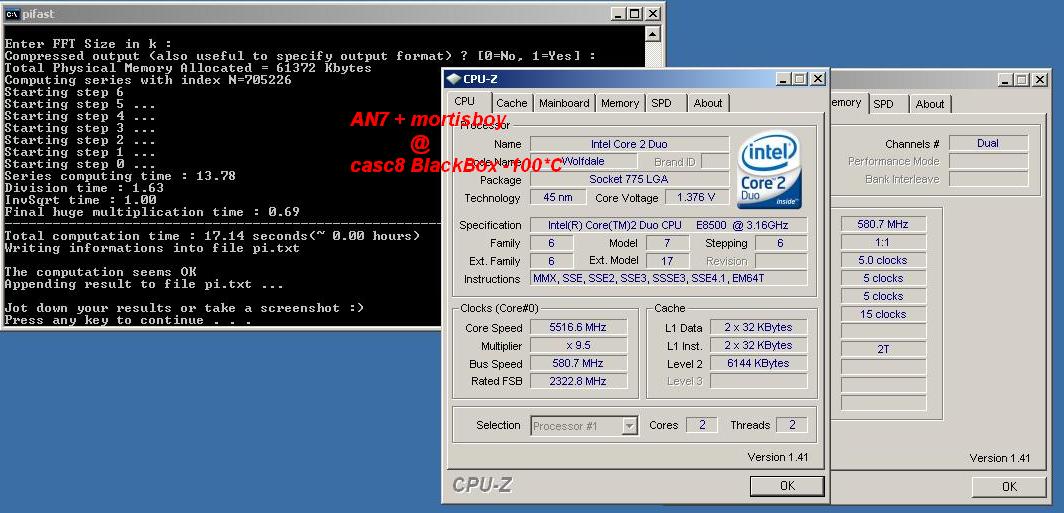Click the Bus Speed value '580.7 MHz' in CPU tab
This screenshot has height=513, width=1064.
coord(578,363)
